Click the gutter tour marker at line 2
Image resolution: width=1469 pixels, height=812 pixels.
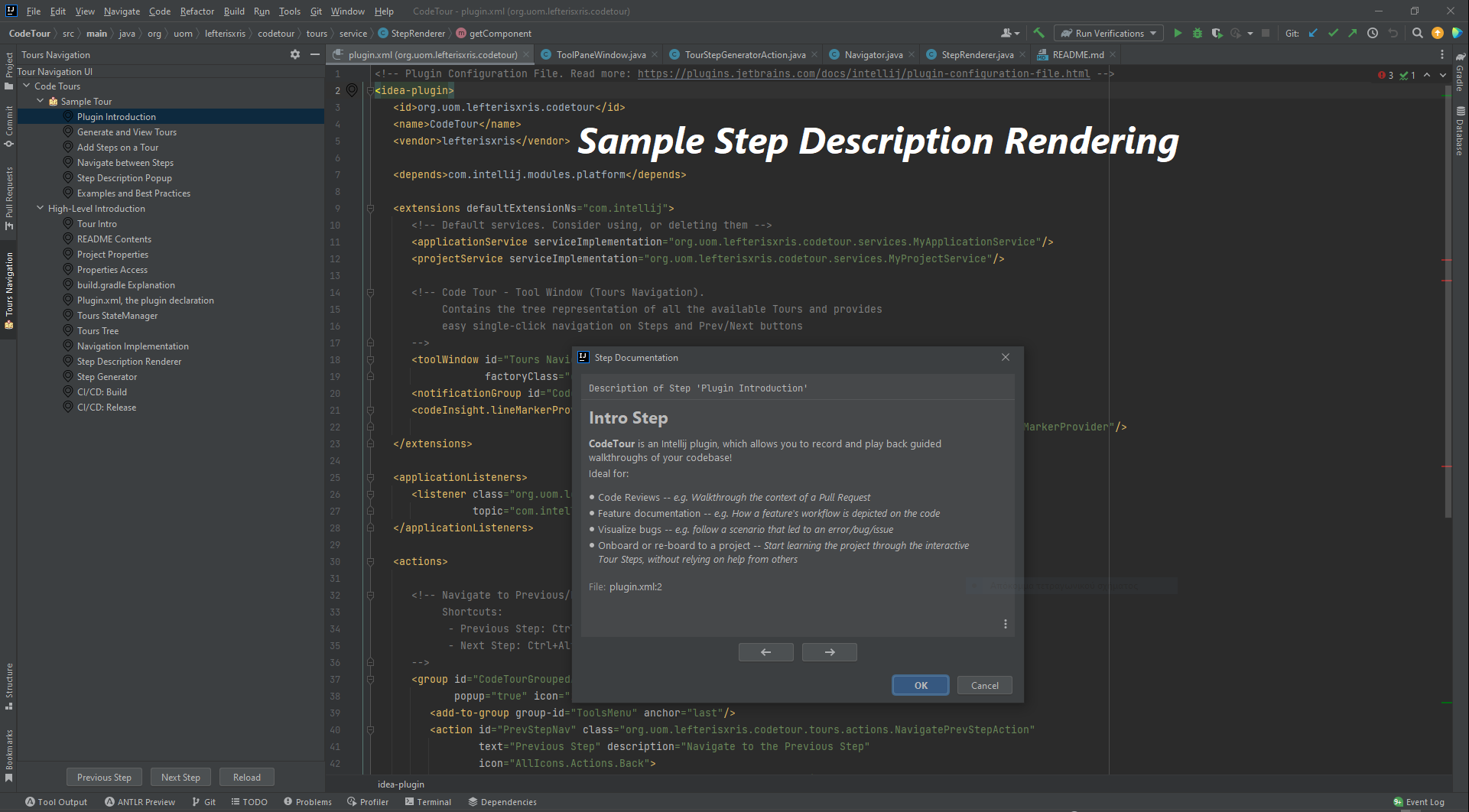352,90
